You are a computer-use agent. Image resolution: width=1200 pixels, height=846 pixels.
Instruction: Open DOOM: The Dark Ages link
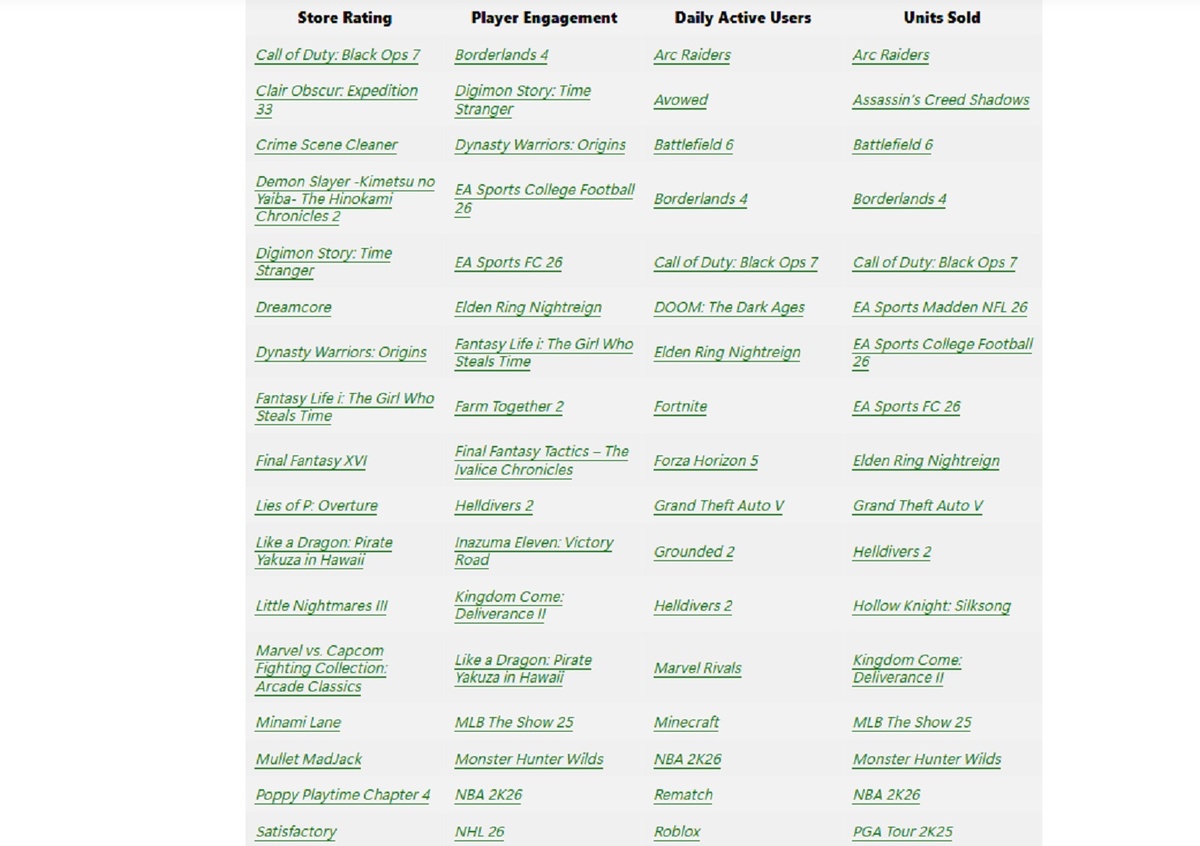point(729,308)
